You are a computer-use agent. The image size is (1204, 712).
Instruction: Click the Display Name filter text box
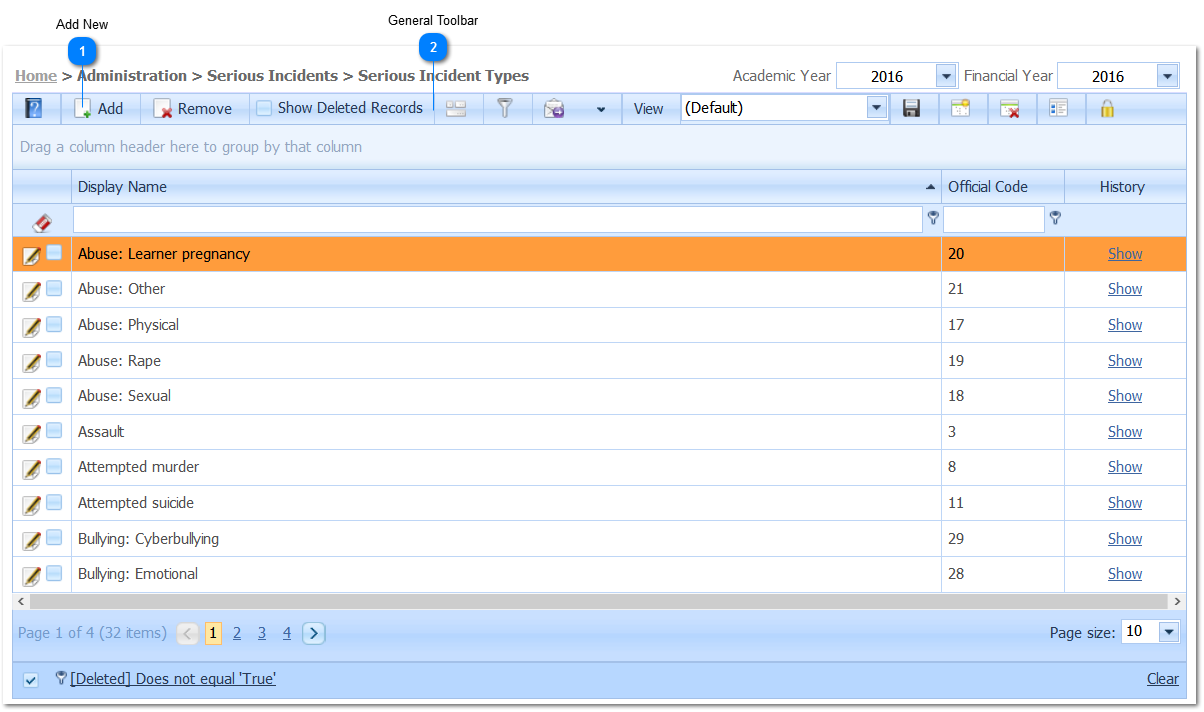[497, 220]
